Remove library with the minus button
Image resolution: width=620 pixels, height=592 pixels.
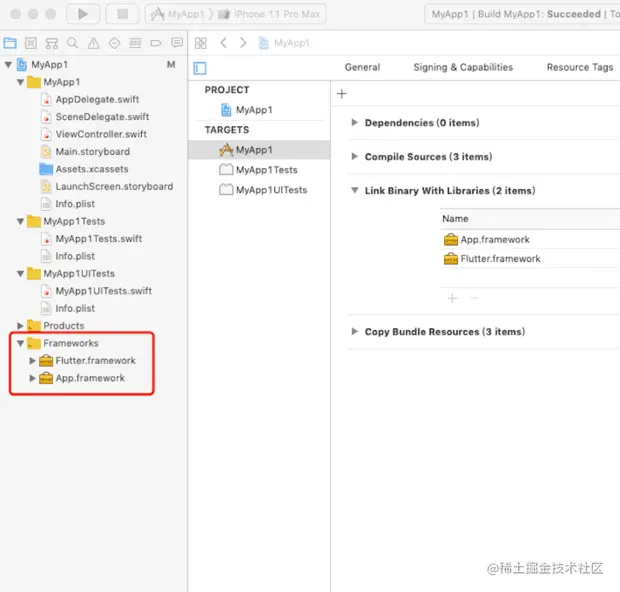pyautogui.click(x=474, y=298)
